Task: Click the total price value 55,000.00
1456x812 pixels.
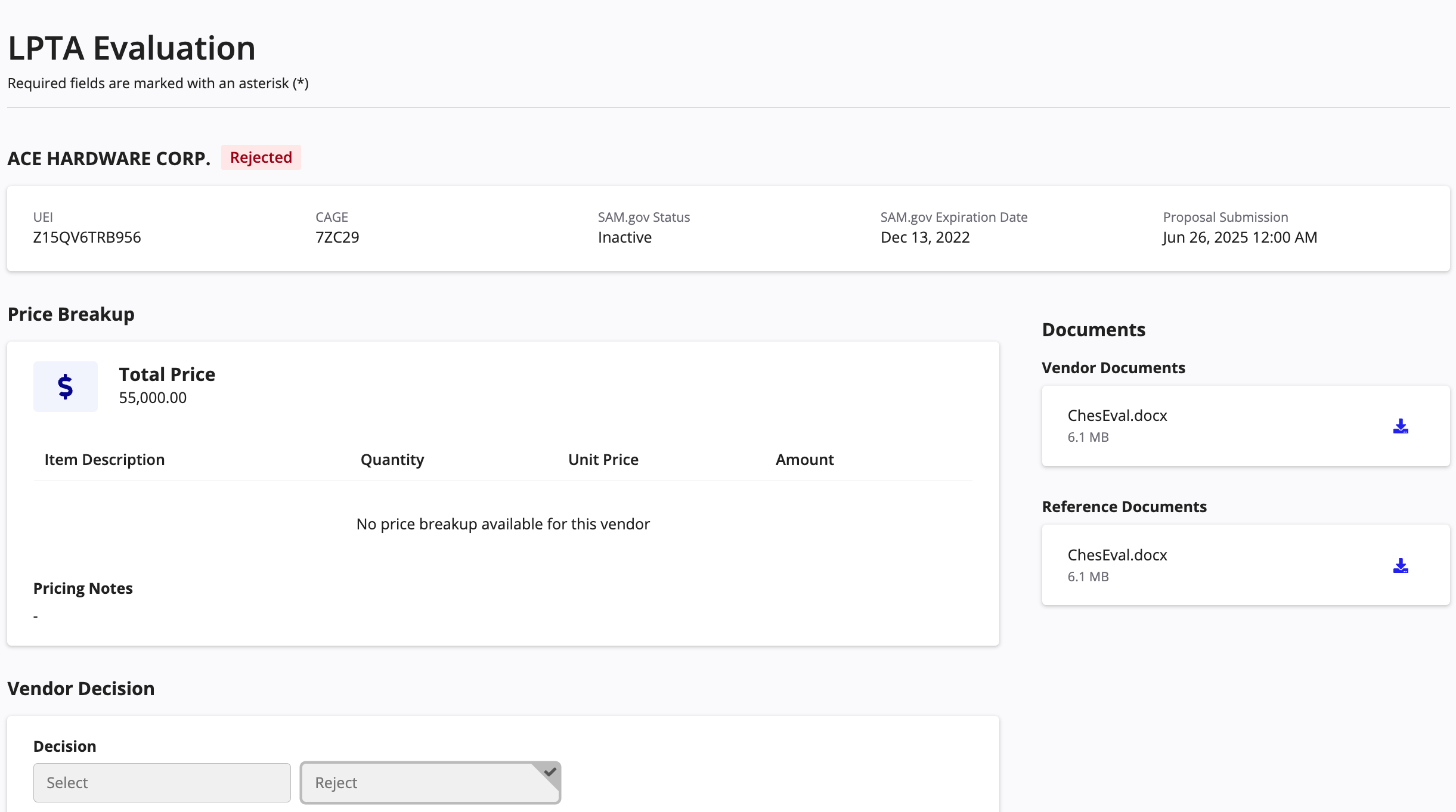Action: [x=153, y=398]
